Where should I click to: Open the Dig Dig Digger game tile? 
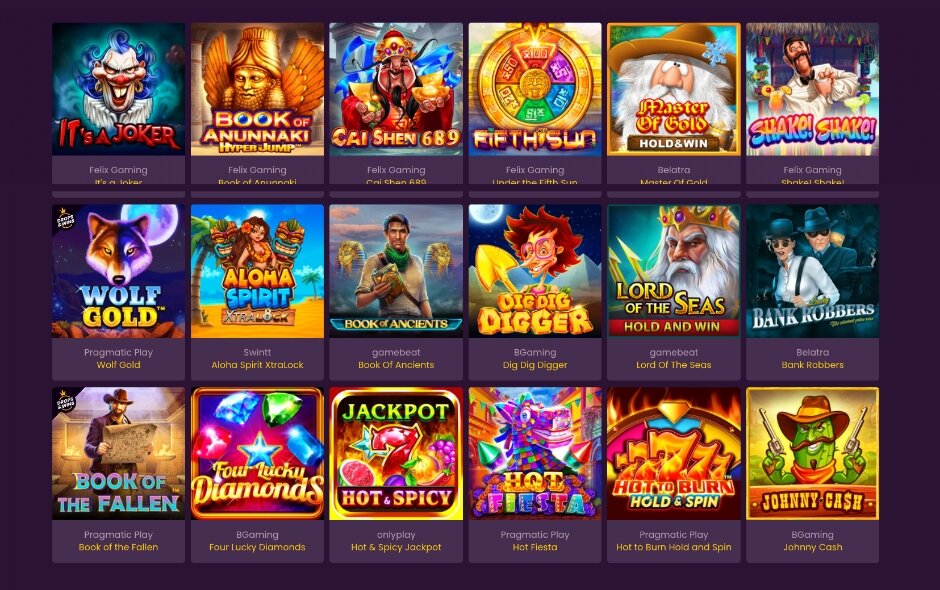535,271
